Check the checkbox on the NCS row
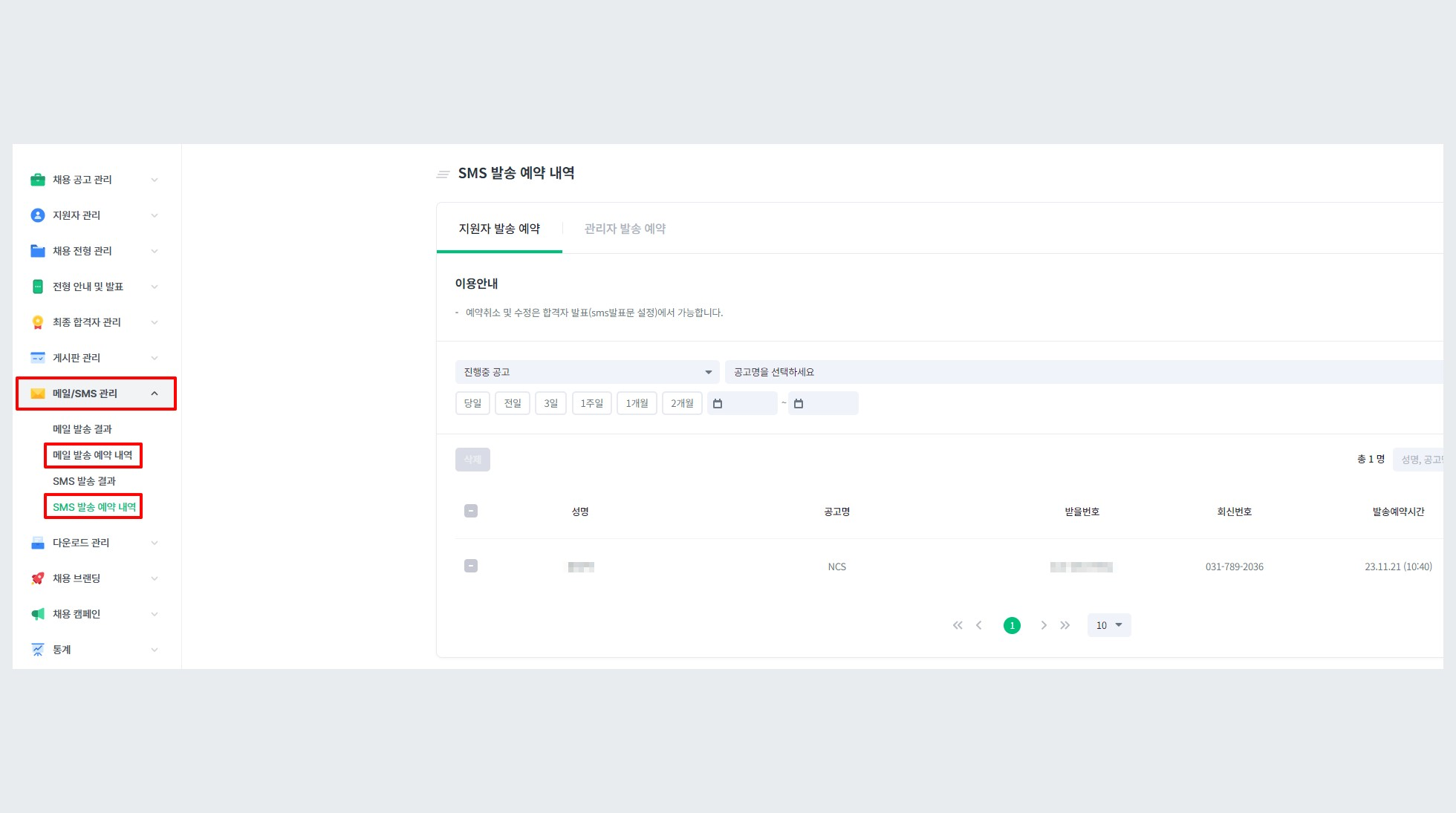1456x813 pixels. click(x=470, y=565)
